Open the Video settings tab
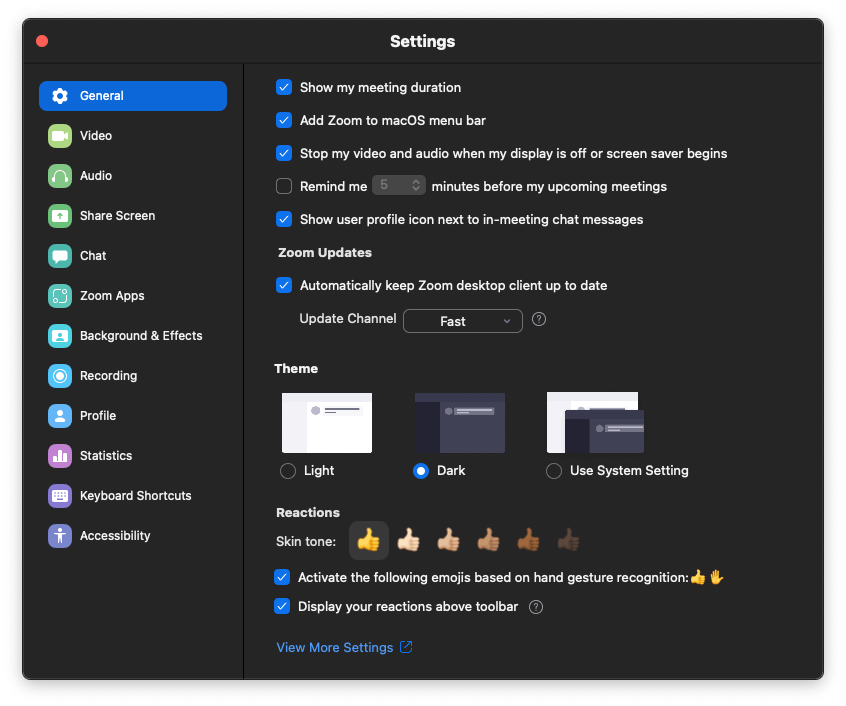Image resolution: width=846 pixels, height=706 pixels. point(133,136)
